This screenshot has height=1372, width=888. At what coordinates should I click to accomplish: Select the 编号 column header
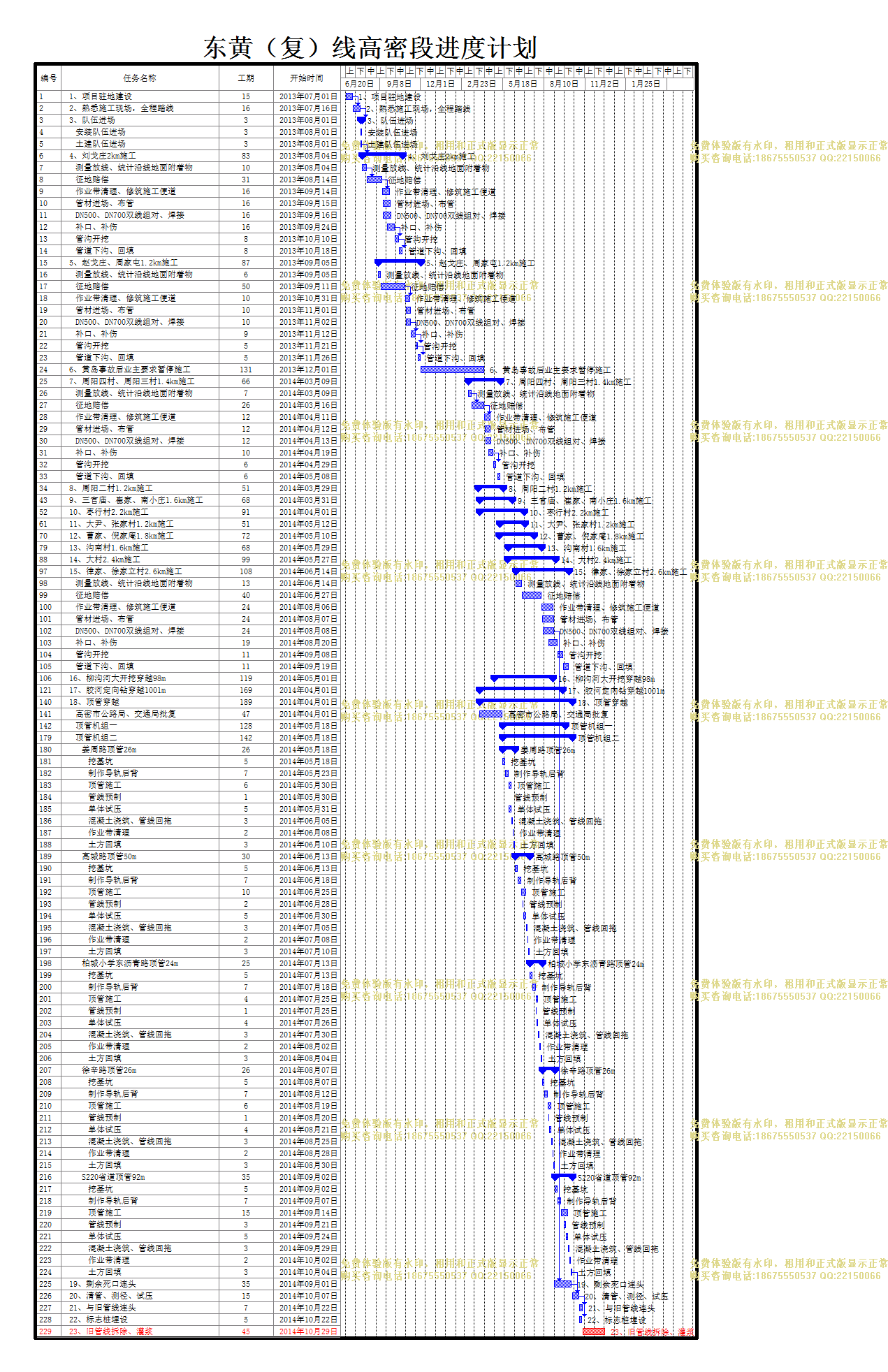pos(49,78)
